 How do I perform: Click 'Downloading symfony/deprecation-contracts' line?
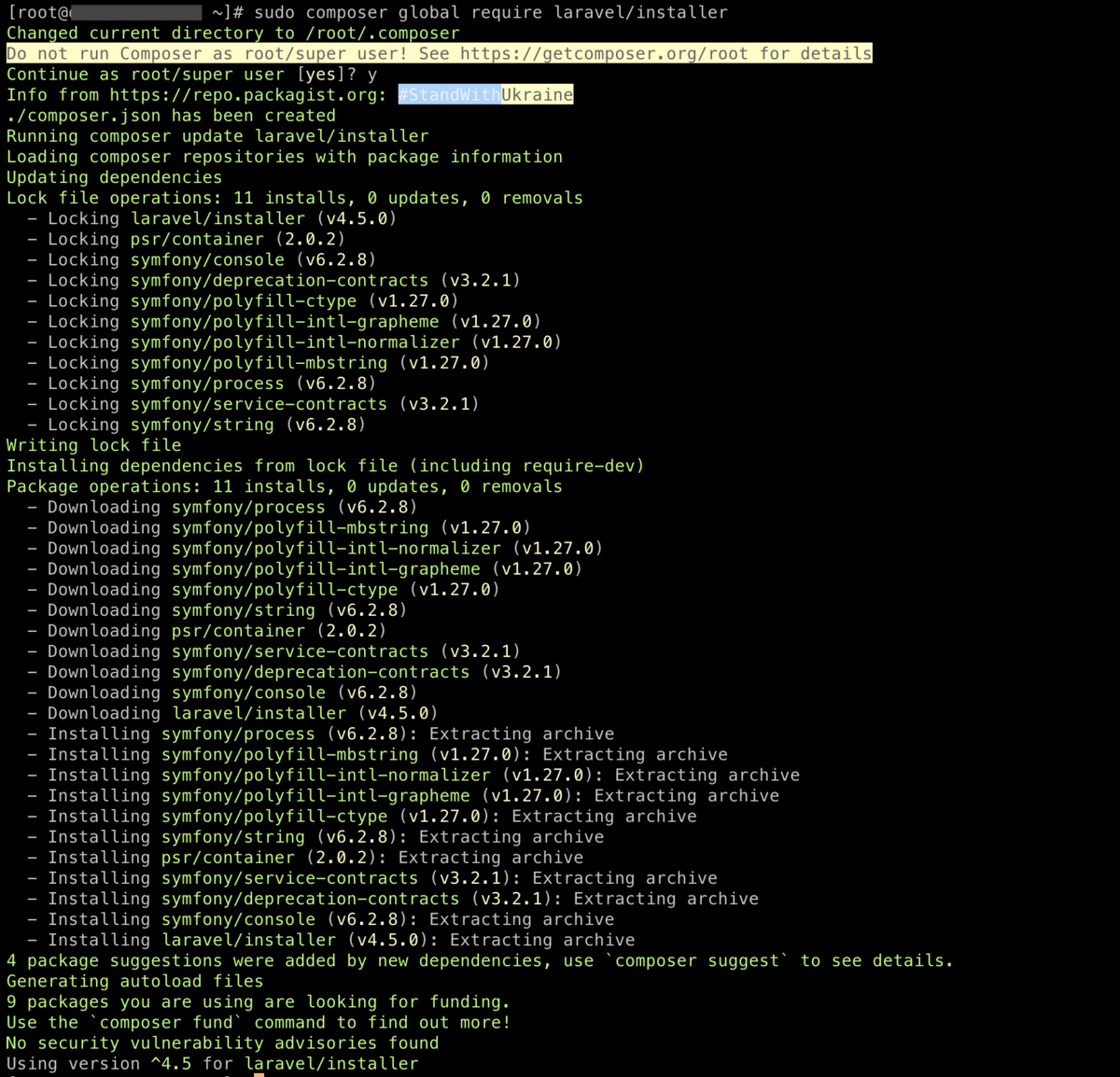pyautogui.click(x=294, y=670)
